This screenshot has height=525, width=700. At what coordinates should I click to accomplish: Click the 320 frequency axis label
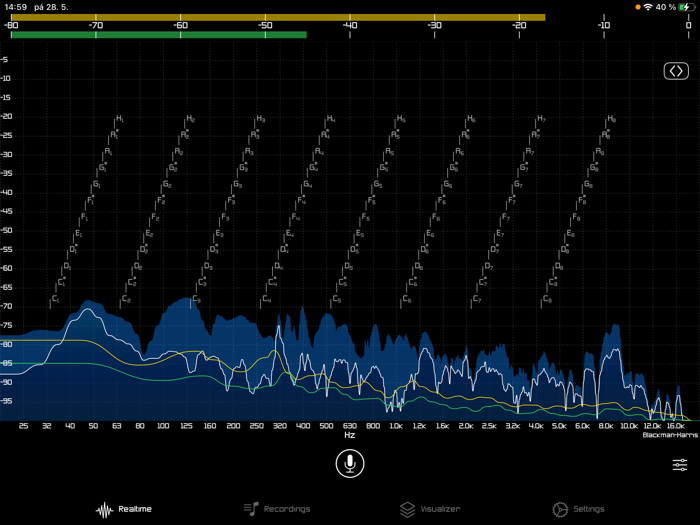279,426
